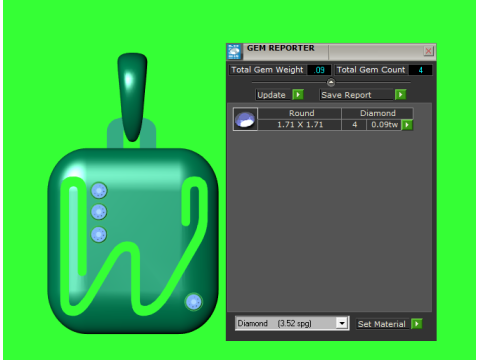Click the quantity cell showing 4 in gem row

(354, 125)
